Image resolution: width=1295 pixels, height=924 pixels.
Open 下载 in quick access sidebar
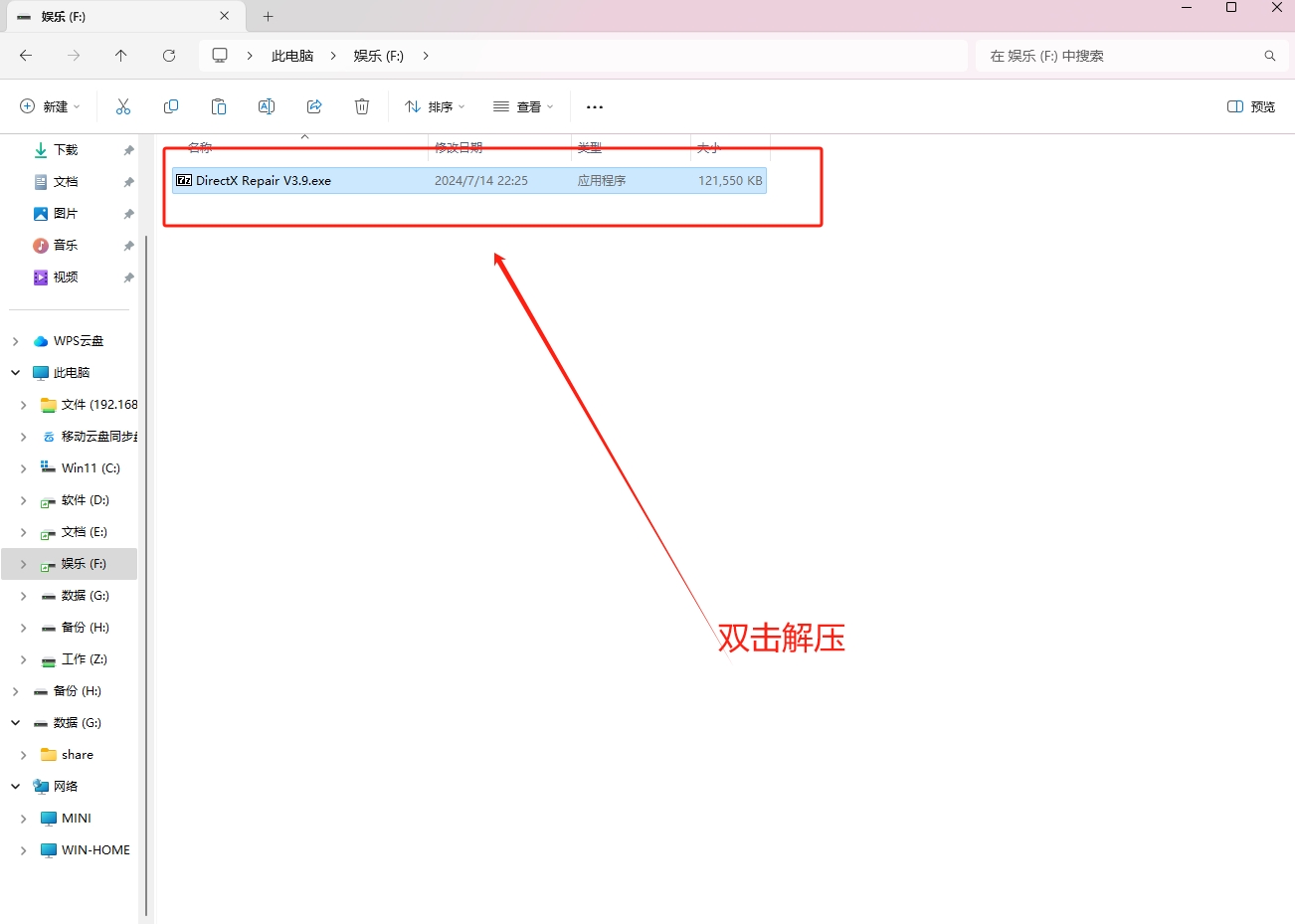(66, 150)
